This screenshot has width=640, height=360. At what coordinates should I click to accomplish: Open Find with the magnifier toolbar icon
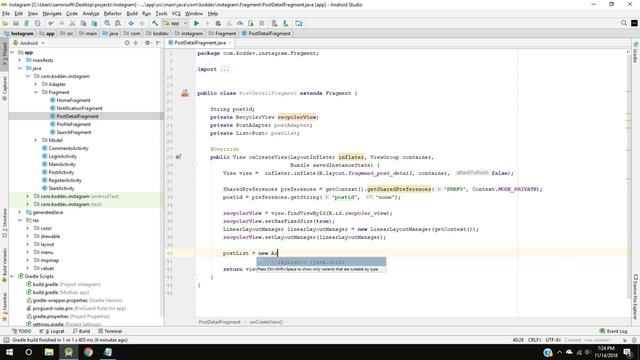click(x=107, y=23)
